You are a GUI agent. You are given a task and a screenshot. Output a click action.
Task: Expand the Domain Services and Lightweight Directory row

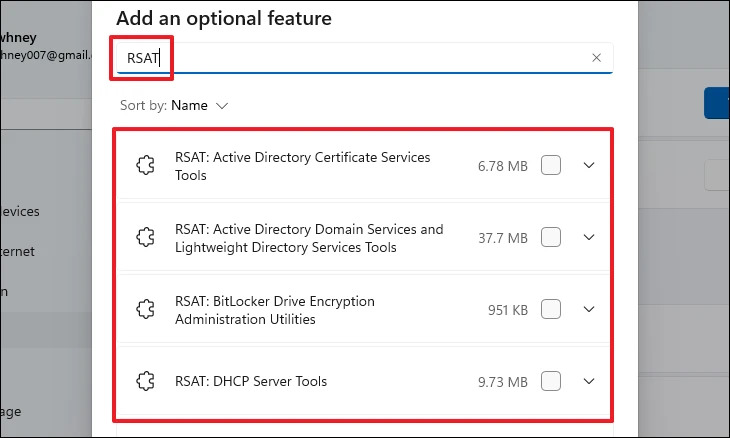coord(588,238)
